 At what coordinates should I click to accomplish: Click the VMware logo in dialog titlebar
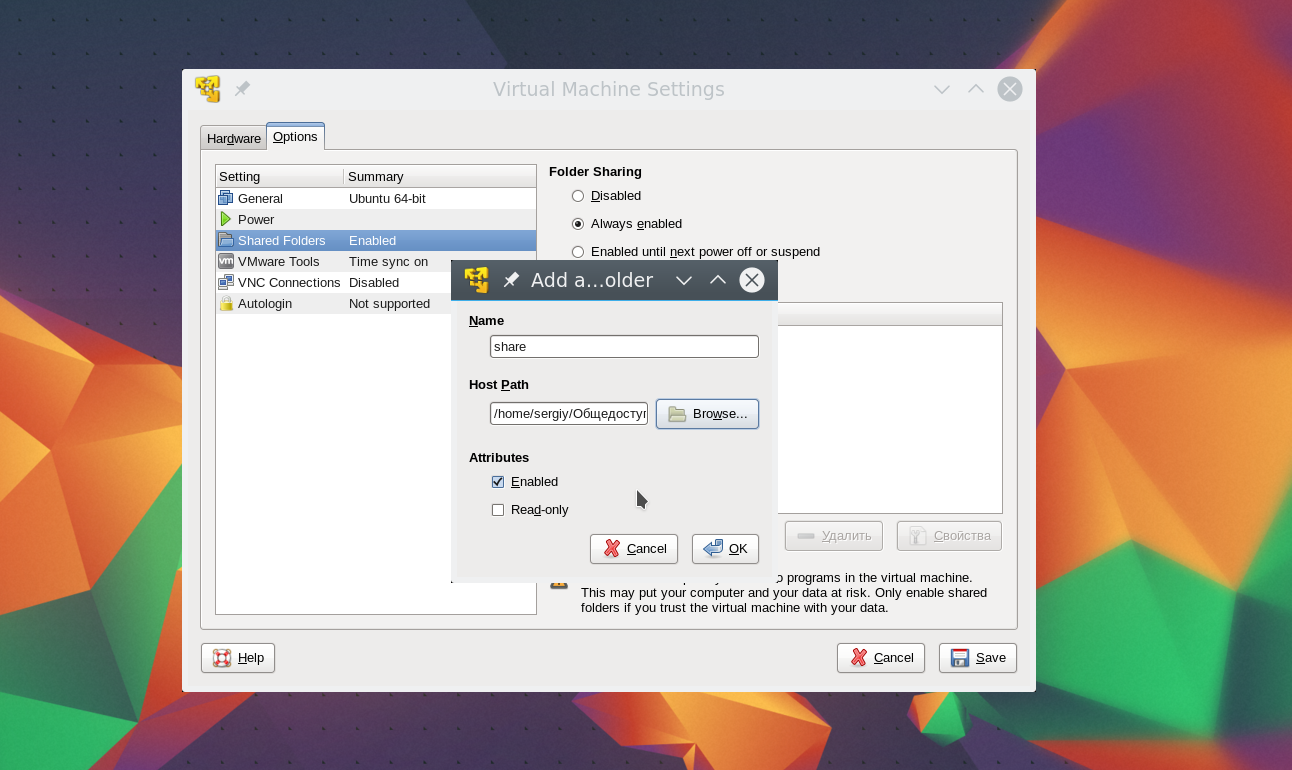pyautogui.click(x=477, y=280)
